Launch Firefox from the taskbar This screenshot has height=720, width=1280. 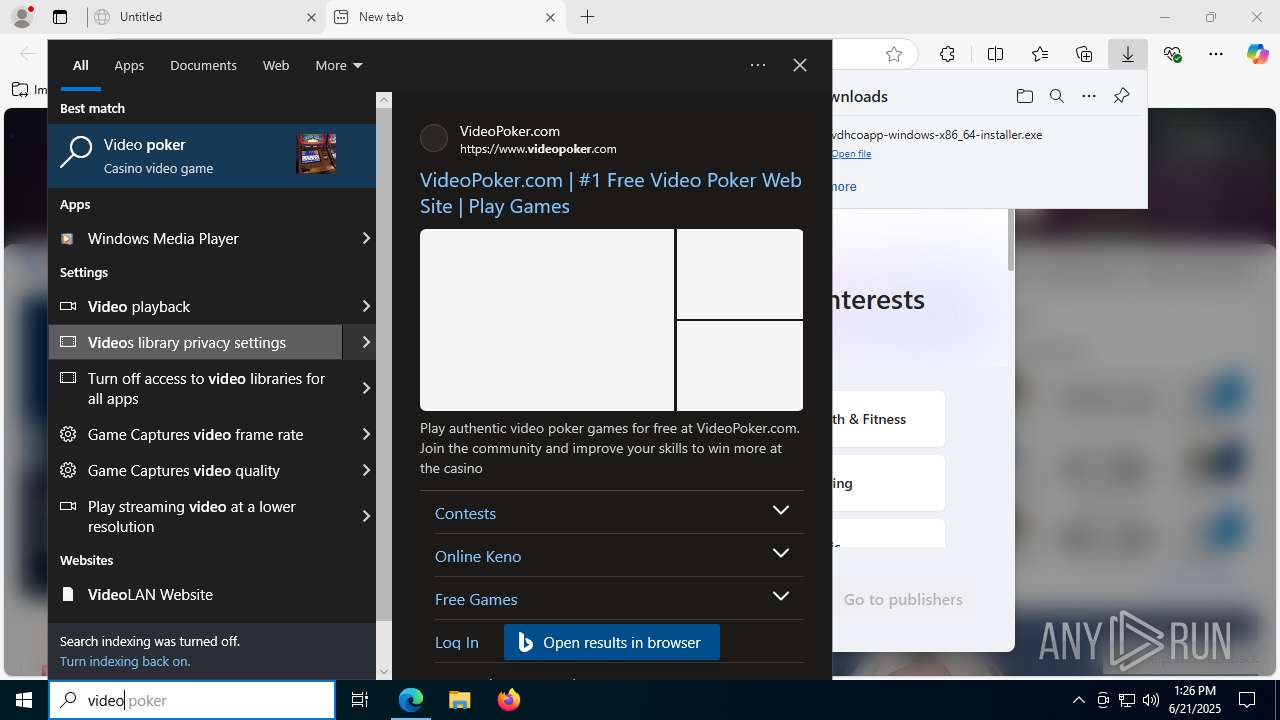coord(509,700)
